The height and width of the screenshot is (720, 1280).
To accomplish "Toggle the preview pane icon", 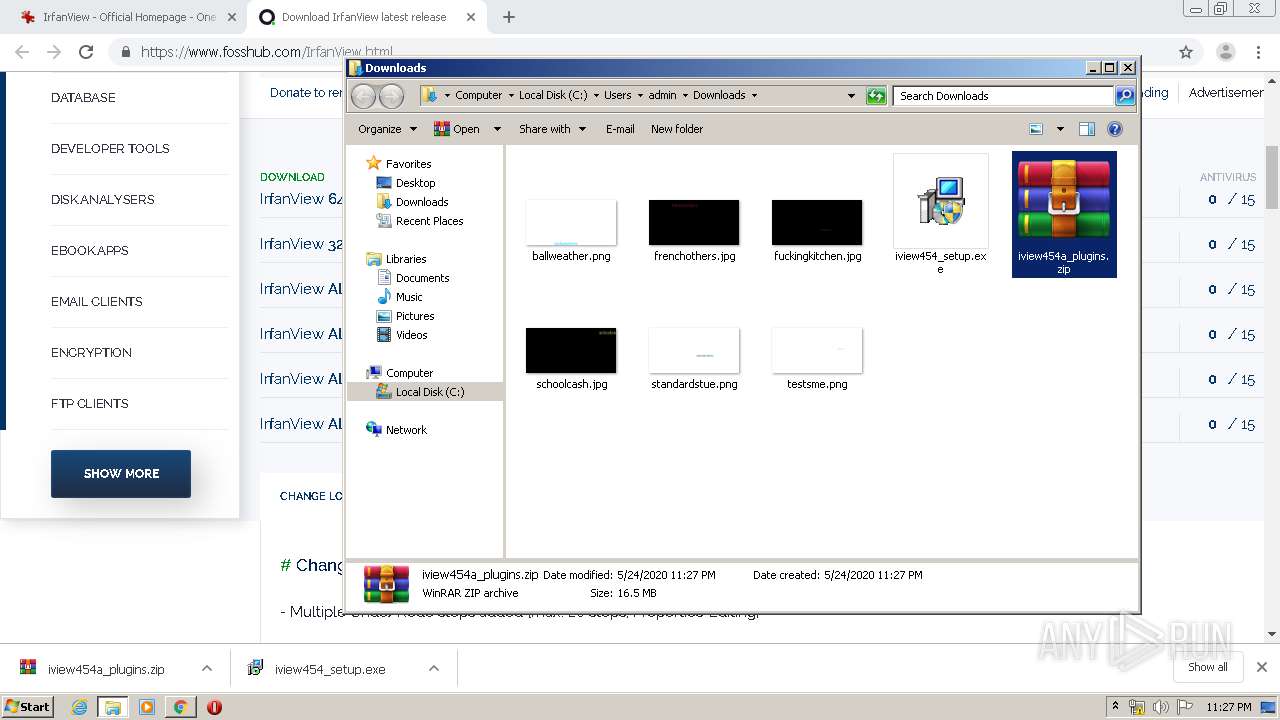I will pos(1087,129).
